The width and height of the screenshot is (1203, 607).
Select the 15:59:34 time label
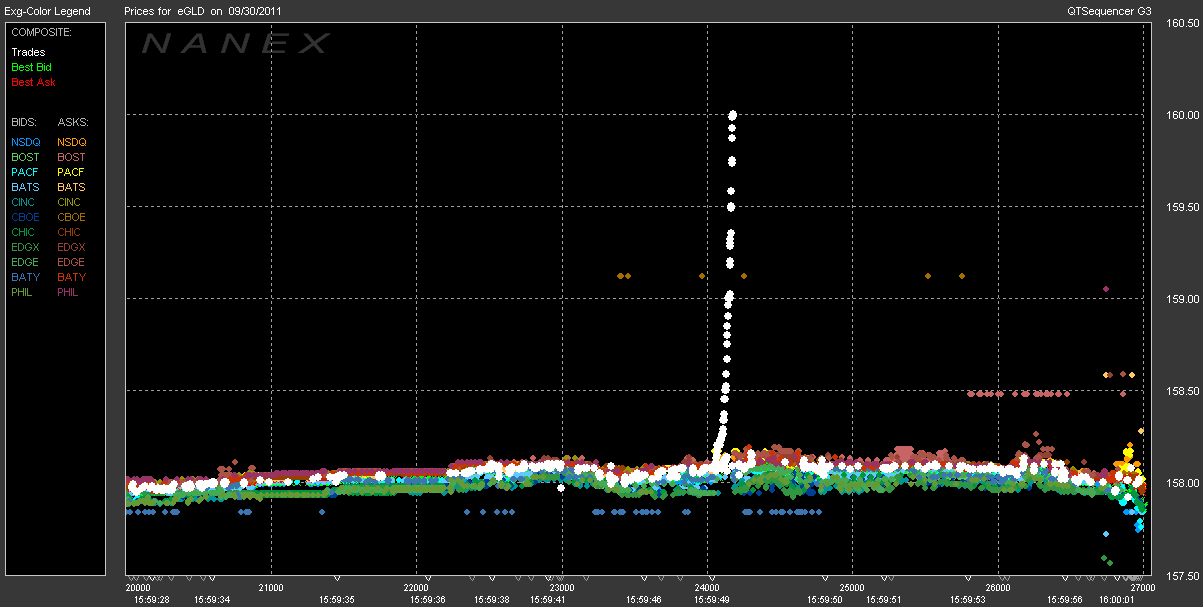point(212,600)
